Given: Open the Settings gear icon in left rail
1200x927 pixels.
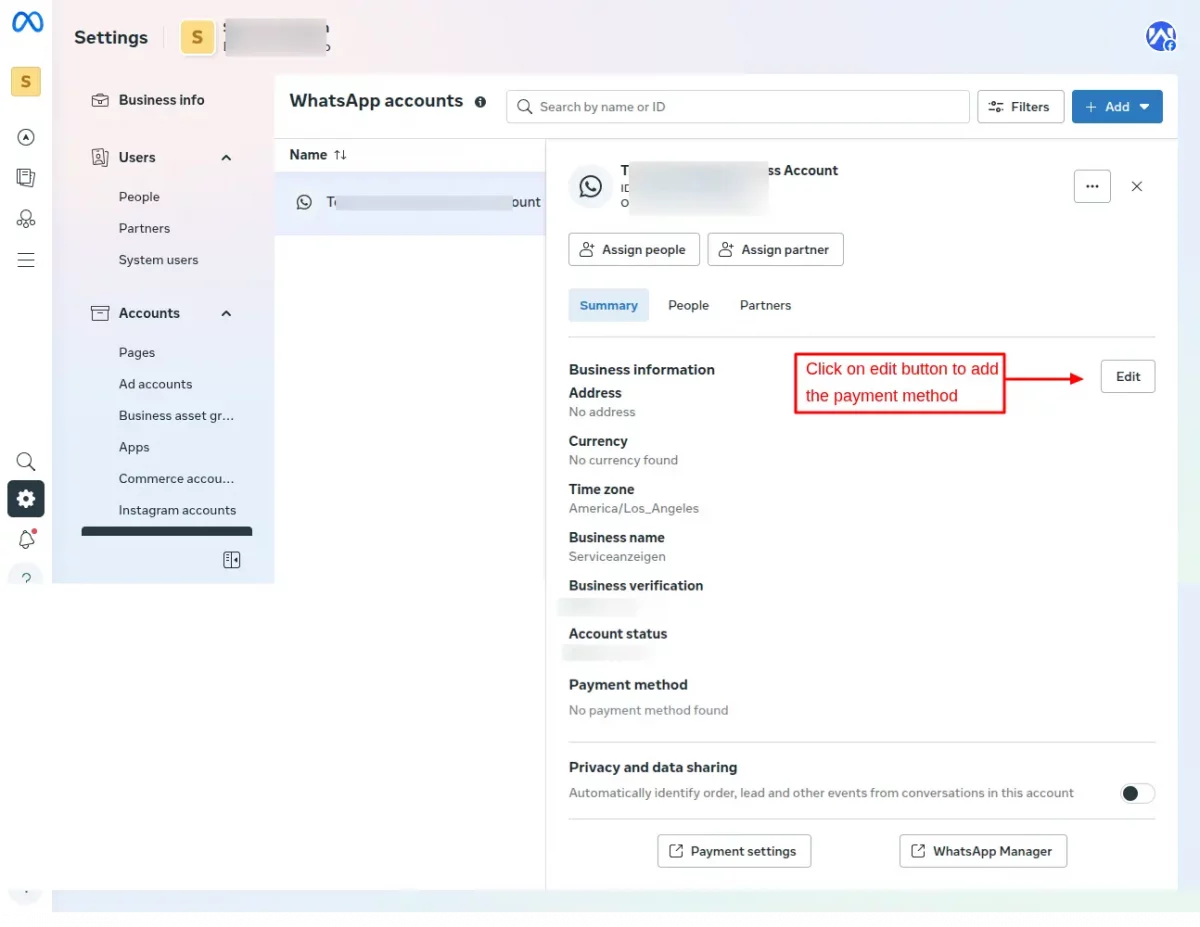Looking at the screenshot, I should [x=26, y=498].
